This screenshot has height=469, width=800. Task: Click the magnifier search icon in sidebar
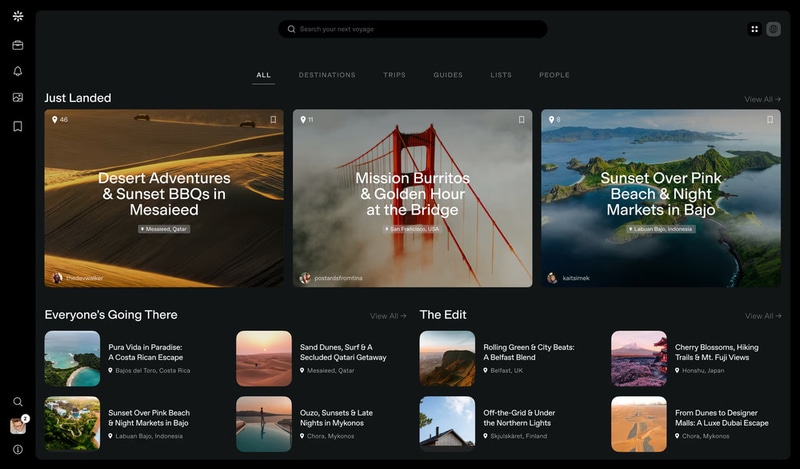[17, 402]
